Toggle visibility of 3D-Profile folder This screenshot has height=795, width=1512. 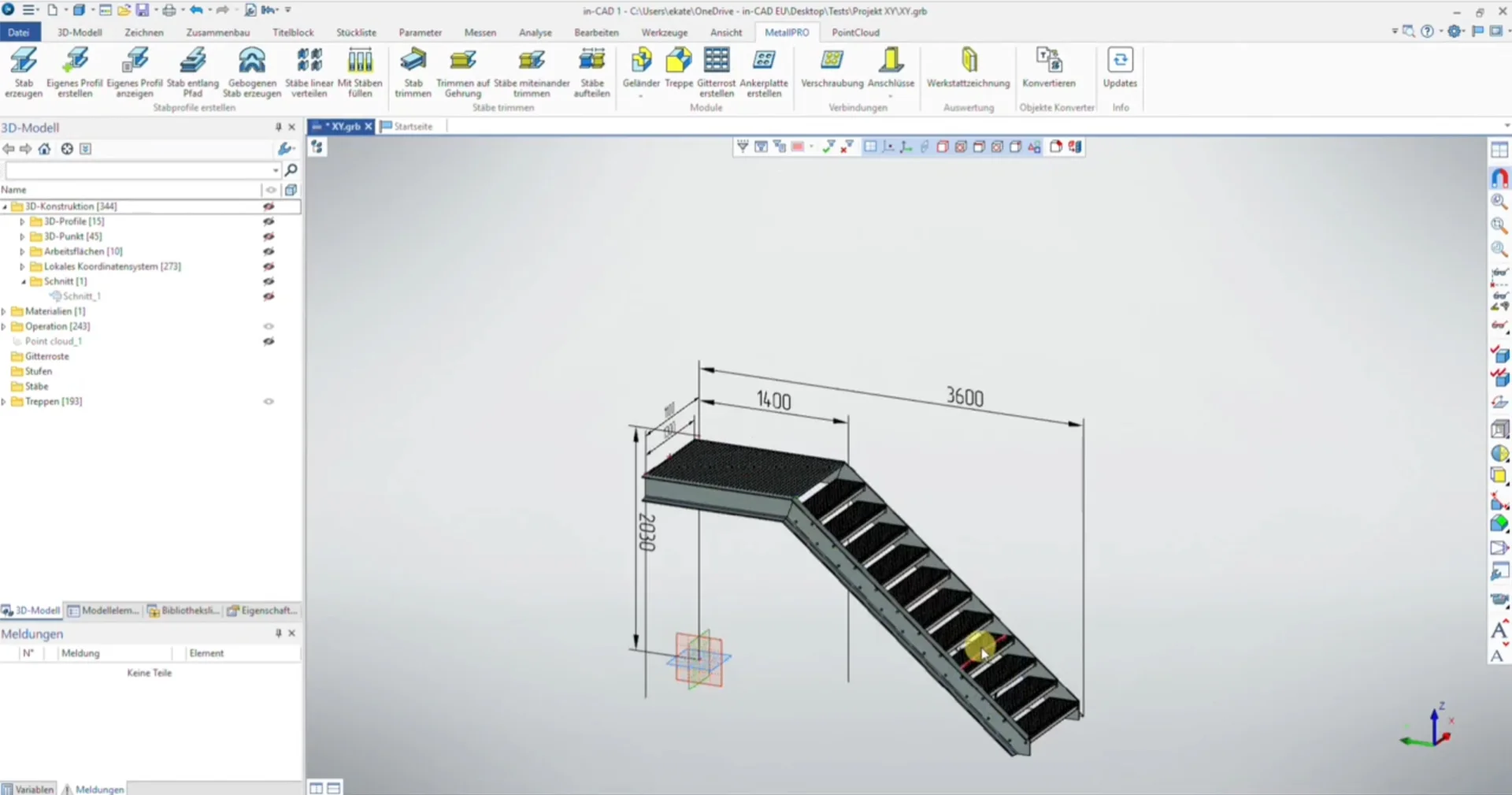click(269, 221)
